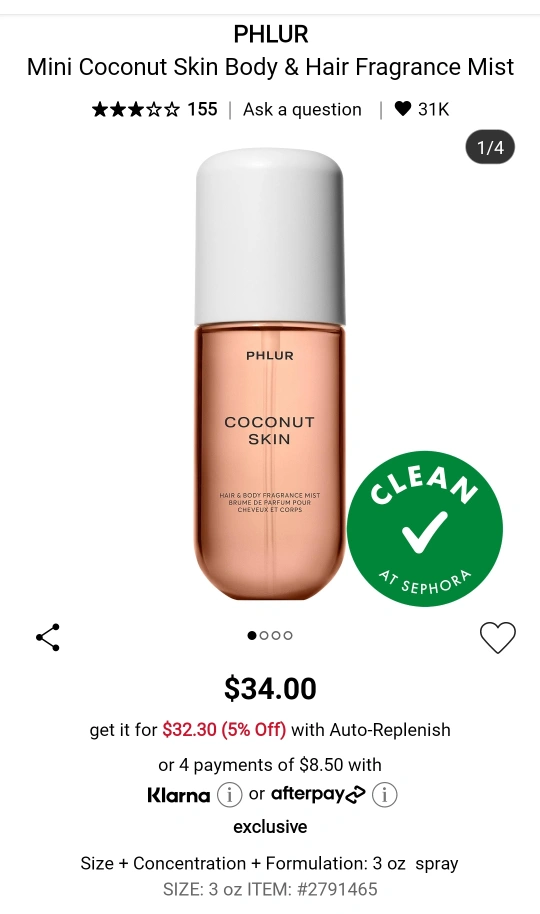
Task: Select the second image carousel dot
Action: click(264, 635)
